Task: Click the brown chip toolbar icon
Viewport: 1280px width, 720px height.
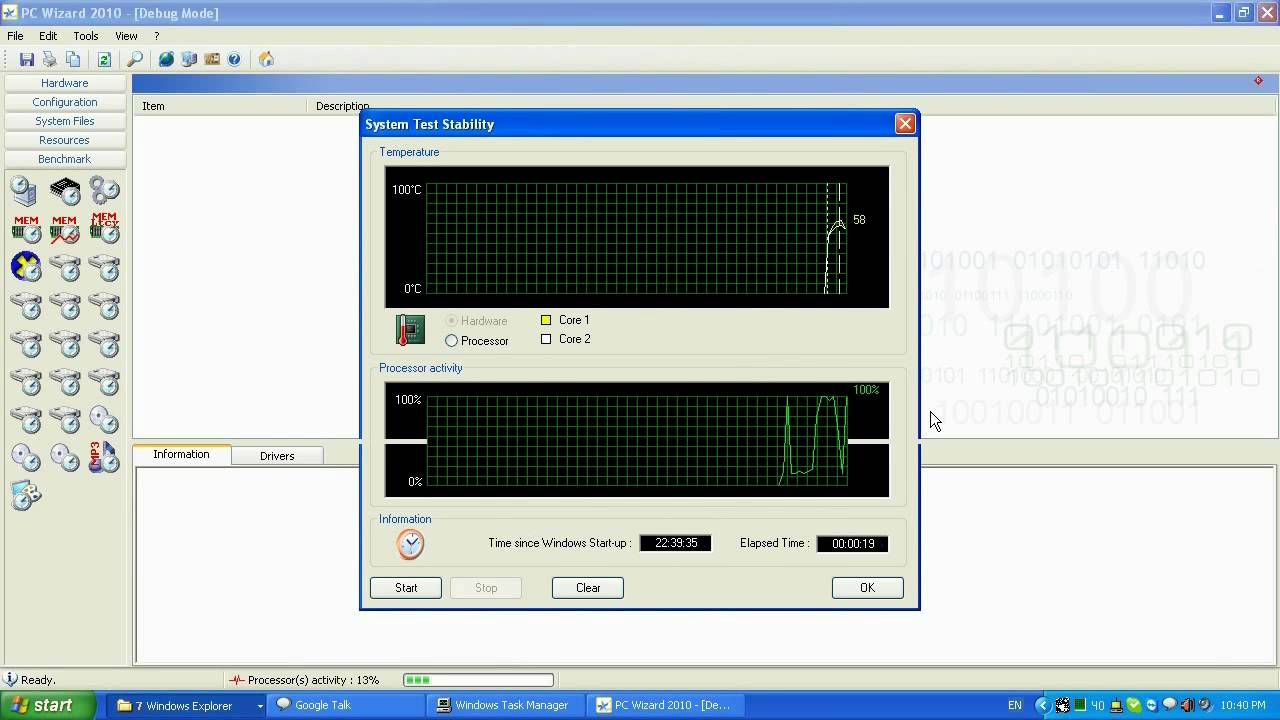Action: point(212,59)
